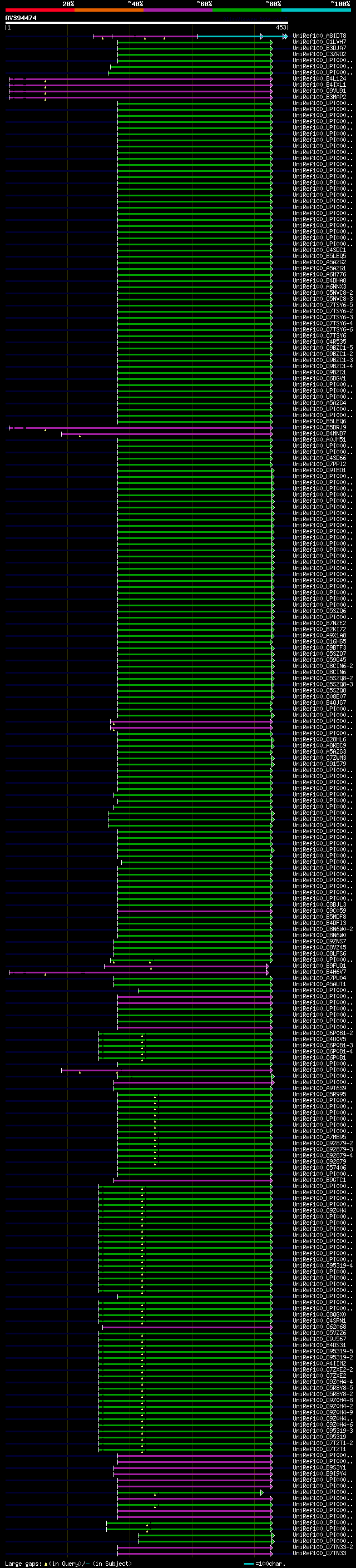Select hit label UniRef100_B4L124
Screen dimensions: 356x1568
[x=319, y=78]
